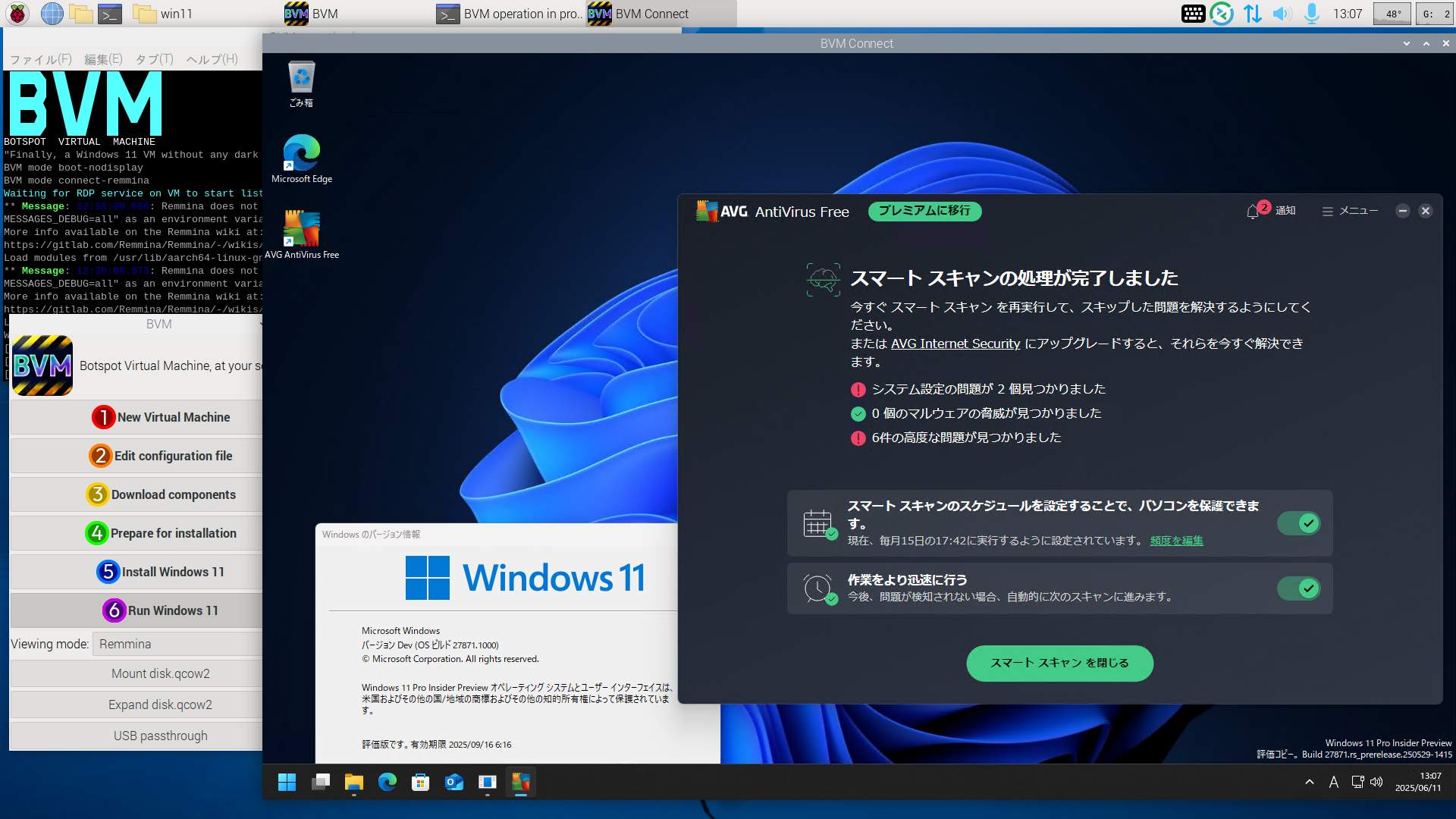Screen dimensions: 1456x819
Task: Open the 編集(E) menu in terminal
Action: tap(103, 59)
